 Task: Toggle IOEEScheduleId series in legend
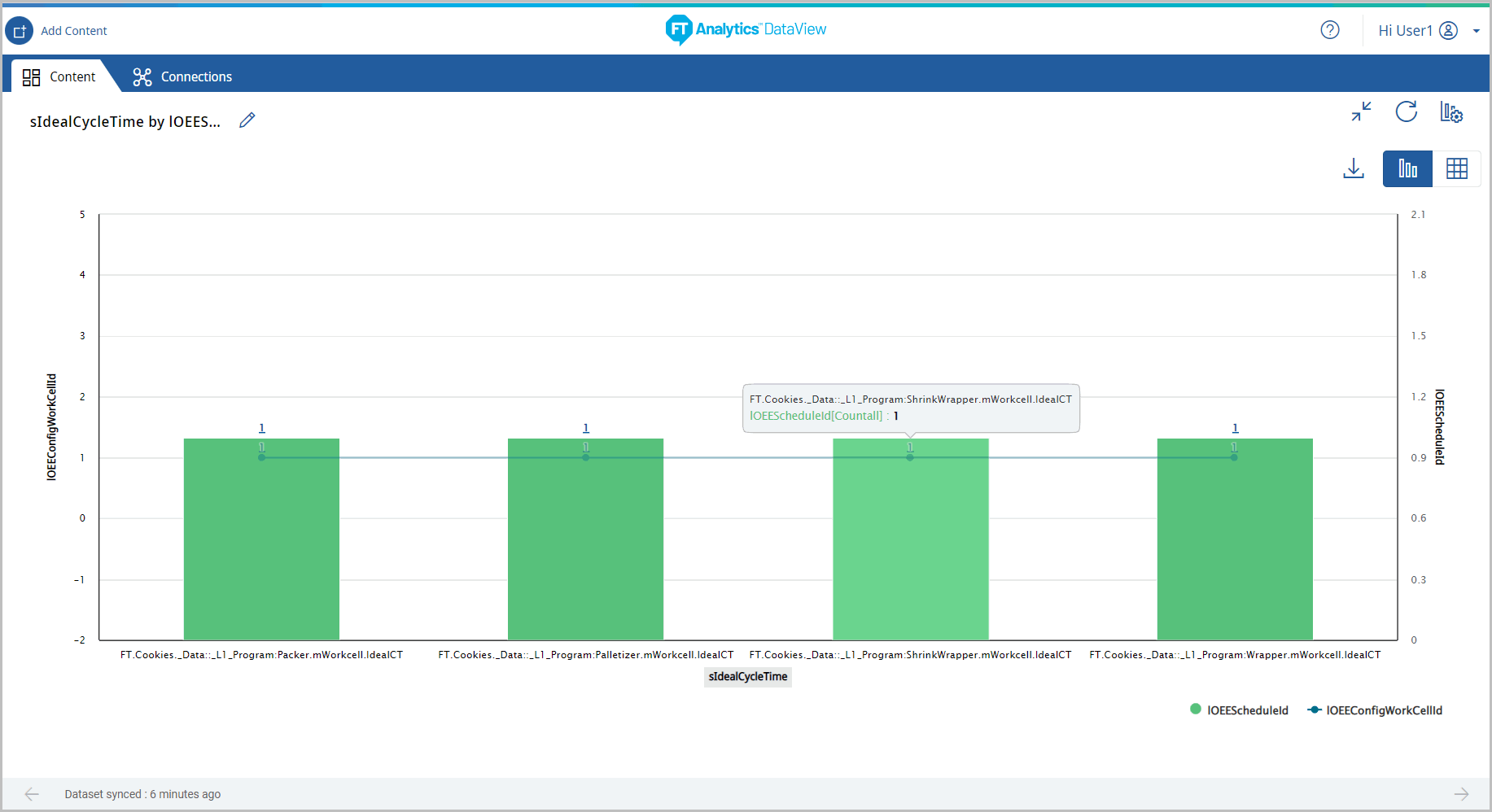click(1239, 710)
